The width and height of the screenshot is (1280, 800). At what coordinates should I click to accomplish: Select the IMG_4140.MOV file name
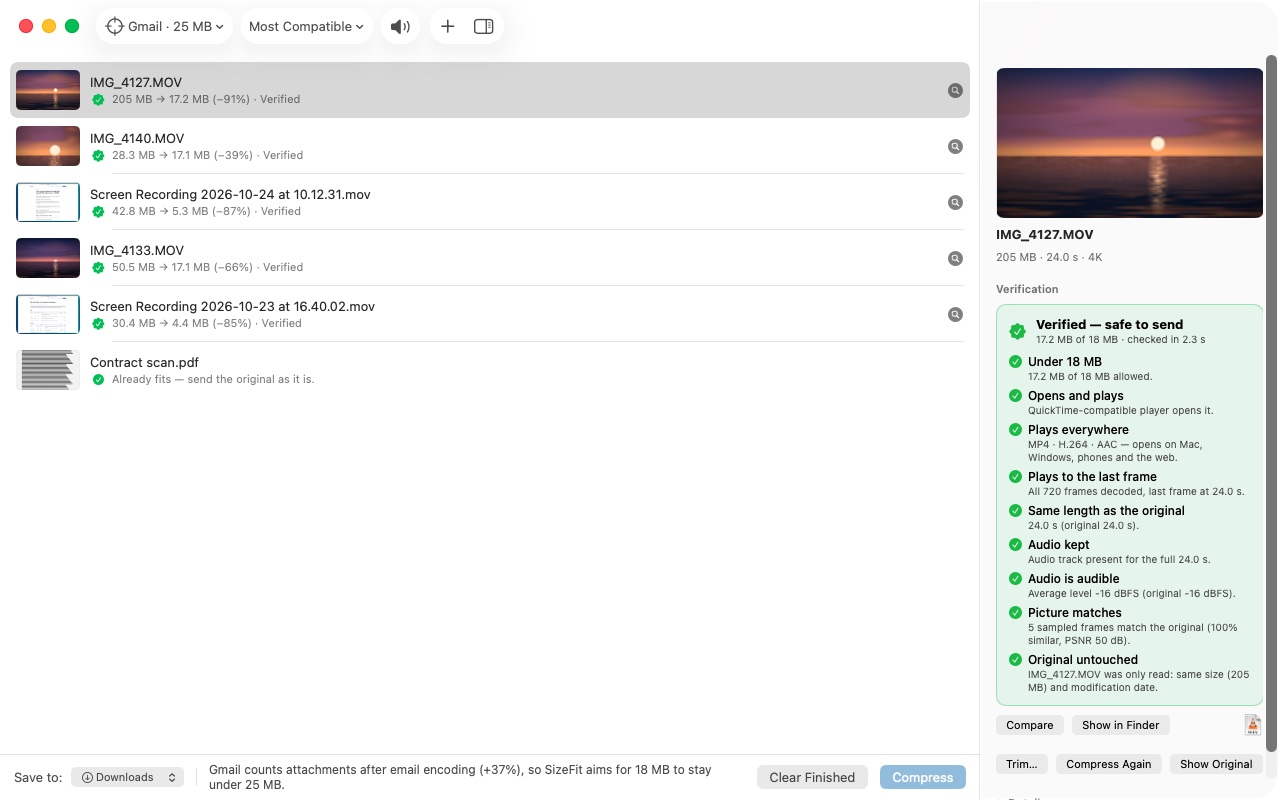(137, 138)
